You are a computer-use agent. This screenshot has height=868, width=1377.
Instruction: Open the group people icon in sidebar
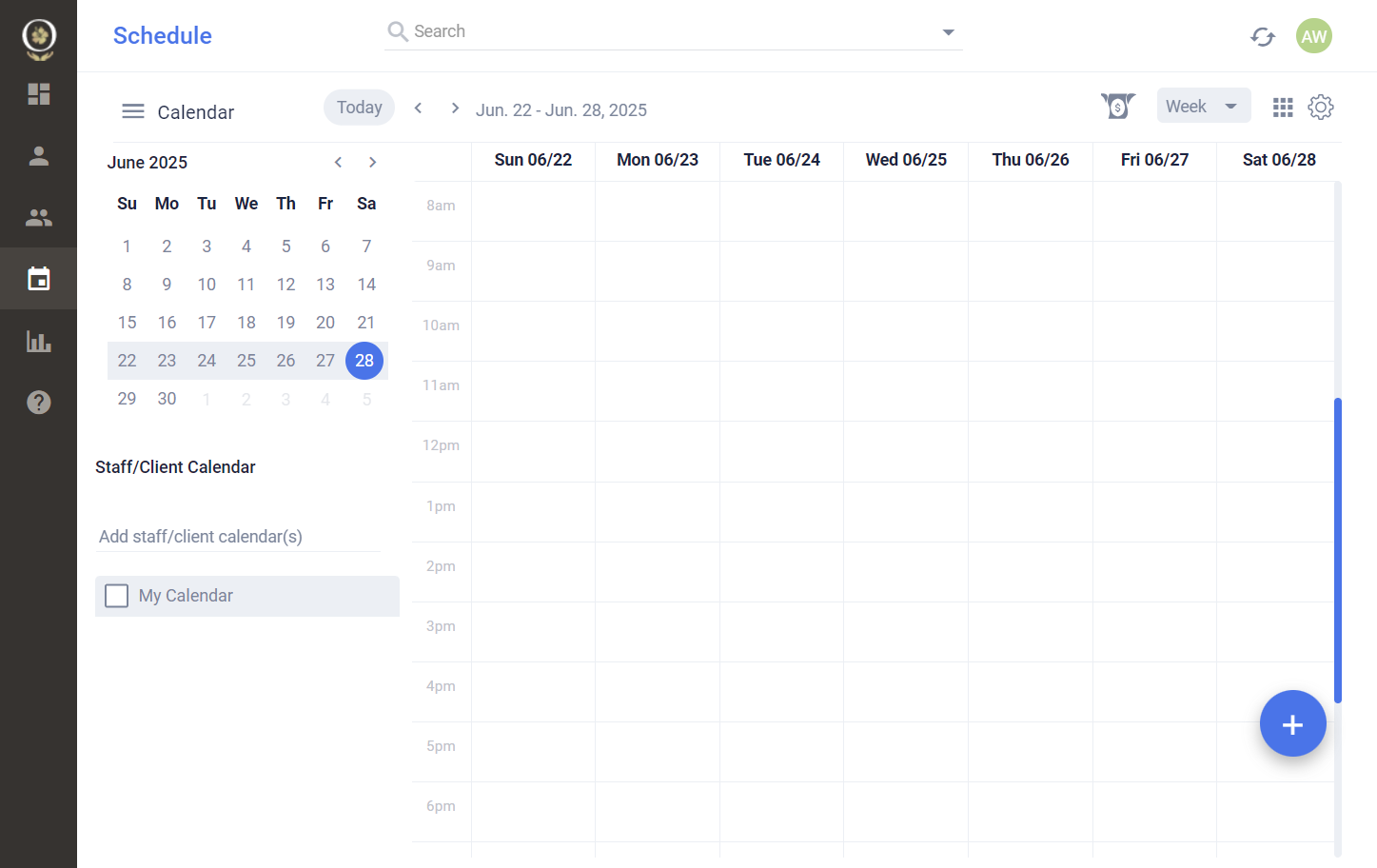click(x=38, y=218)
